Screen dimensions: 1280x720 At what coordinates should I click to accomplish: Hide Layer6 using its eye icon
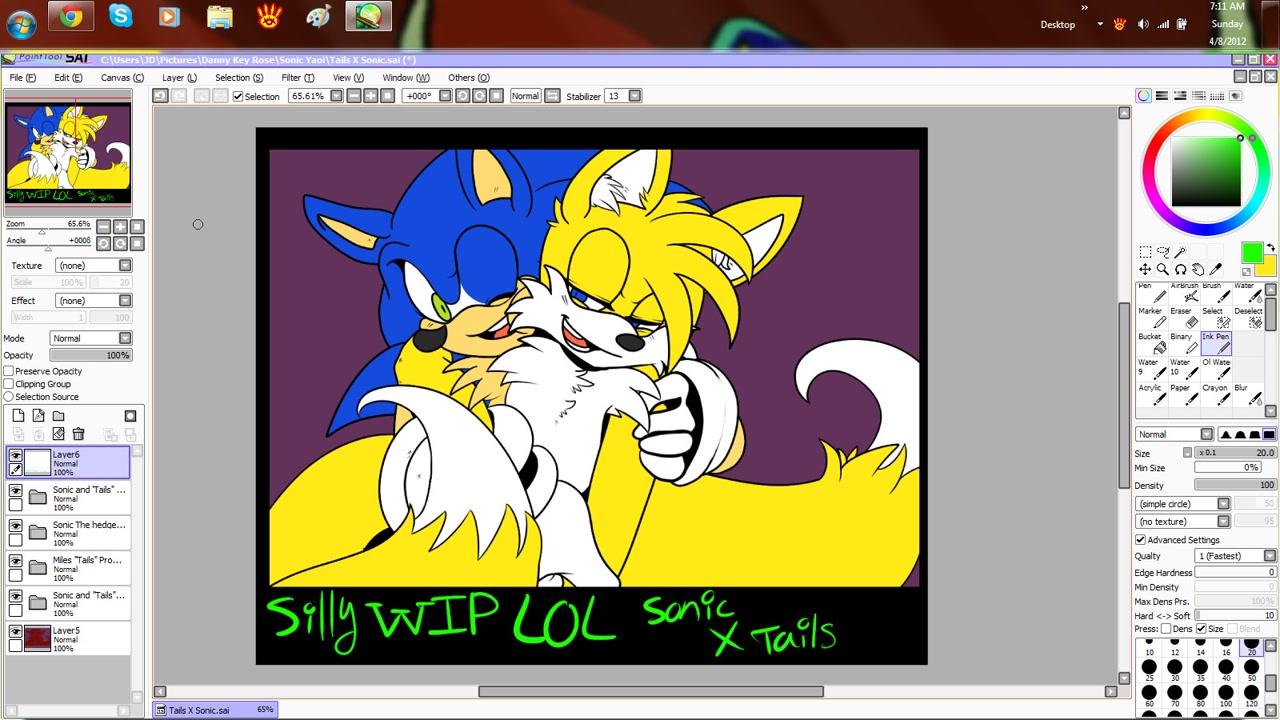16,455
